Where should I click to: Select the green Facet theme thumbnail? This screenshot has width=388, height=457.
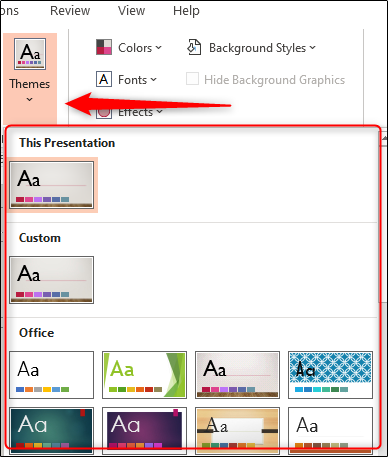144,375
